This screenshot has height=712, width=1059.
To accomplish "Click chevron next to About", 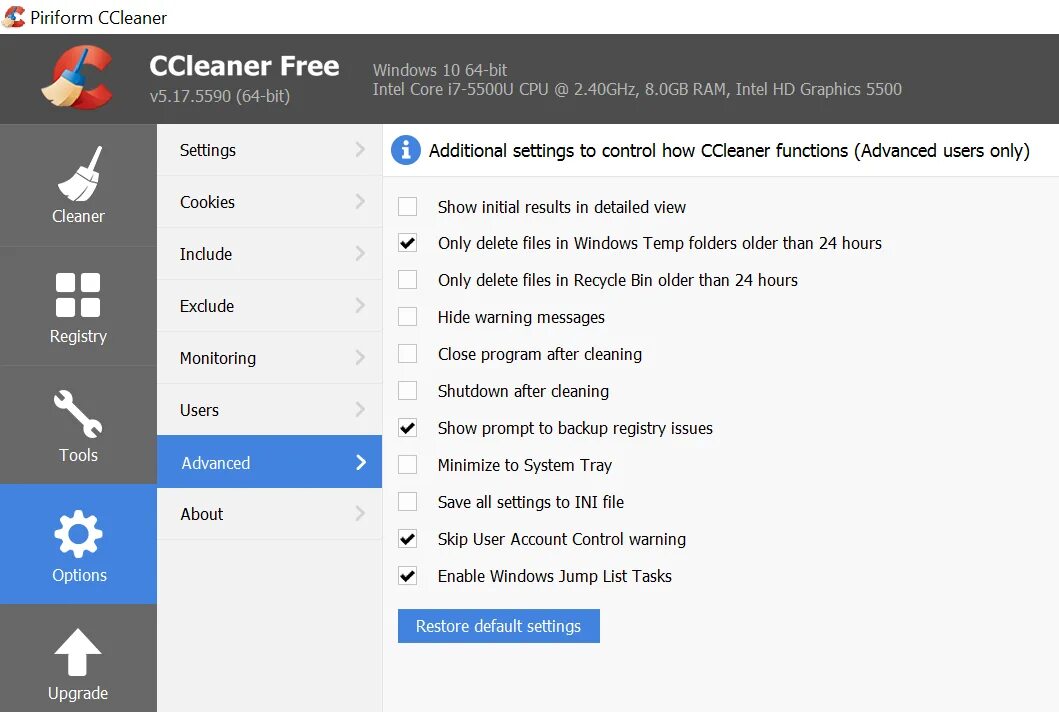I will pyautogui.click(x=360, y=513).
